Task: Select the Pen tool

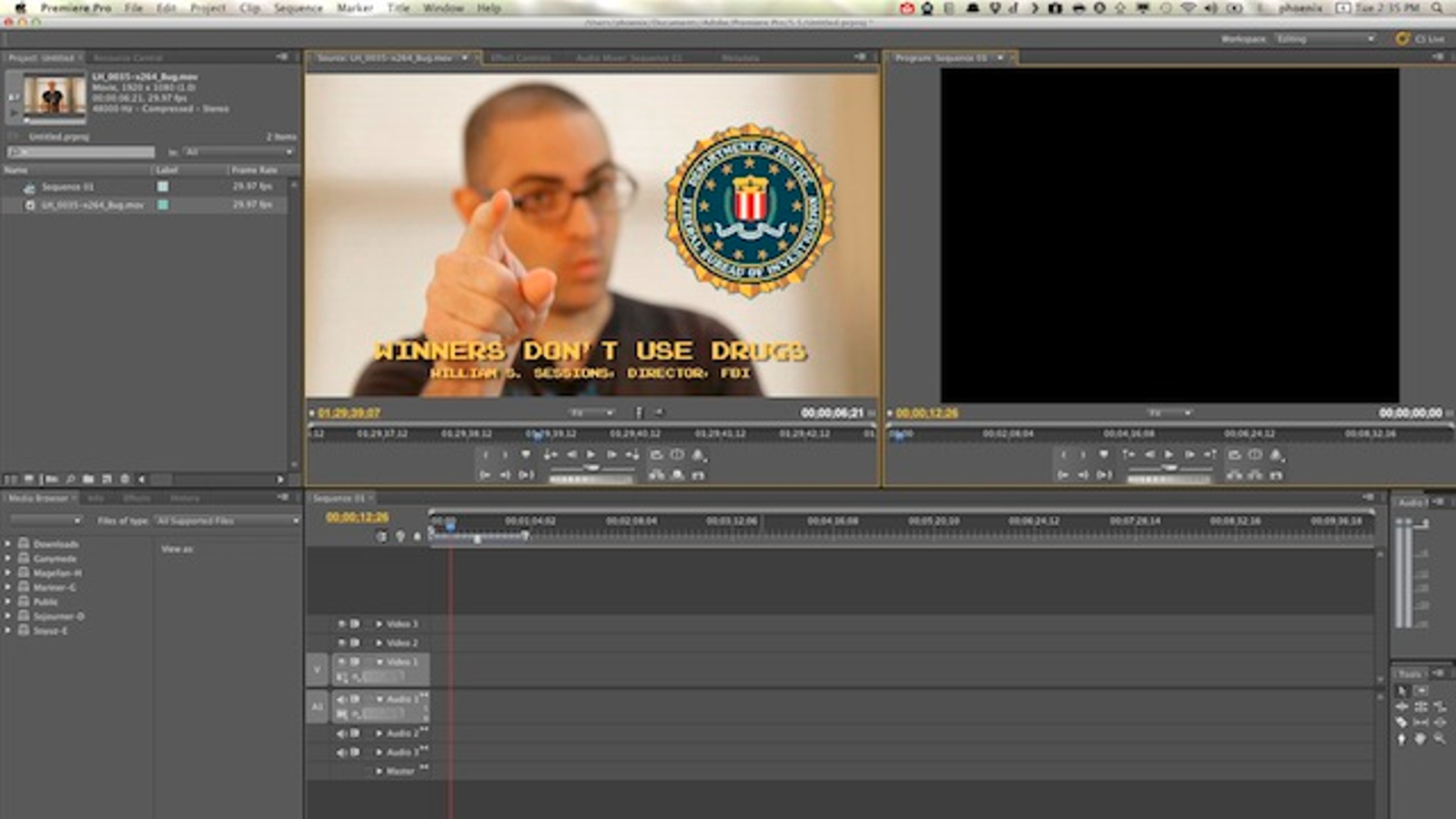Action: pyautogui.click(x=1401, y=739)
